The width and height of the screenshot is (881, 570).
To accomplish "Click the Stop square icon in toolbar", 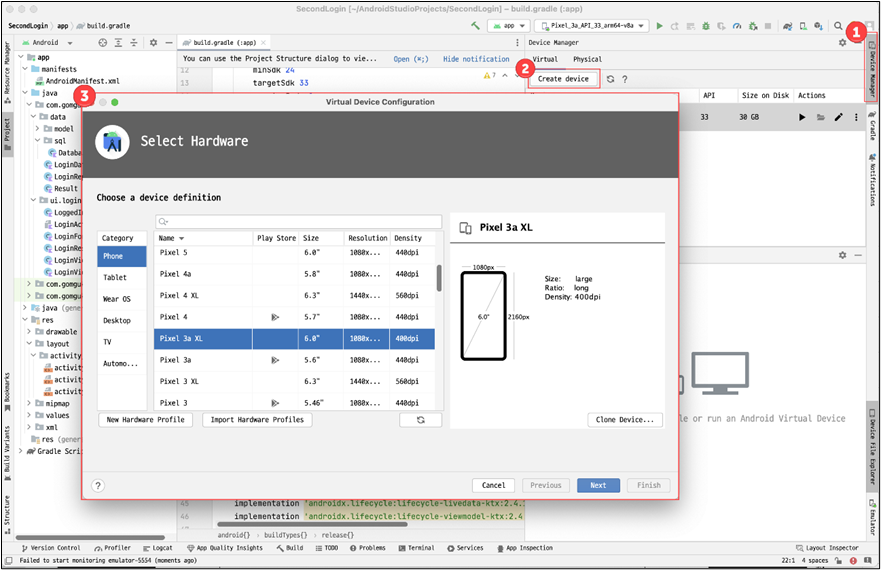I will tap(768, 26).
